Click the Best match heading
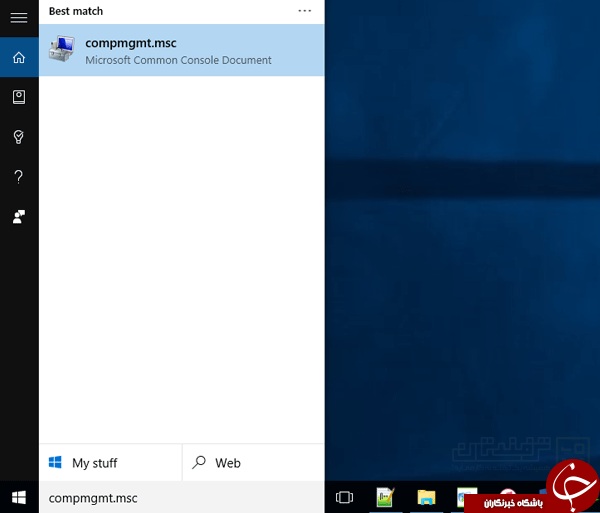This screenshot has height=513, width=600. click(76, 11)
